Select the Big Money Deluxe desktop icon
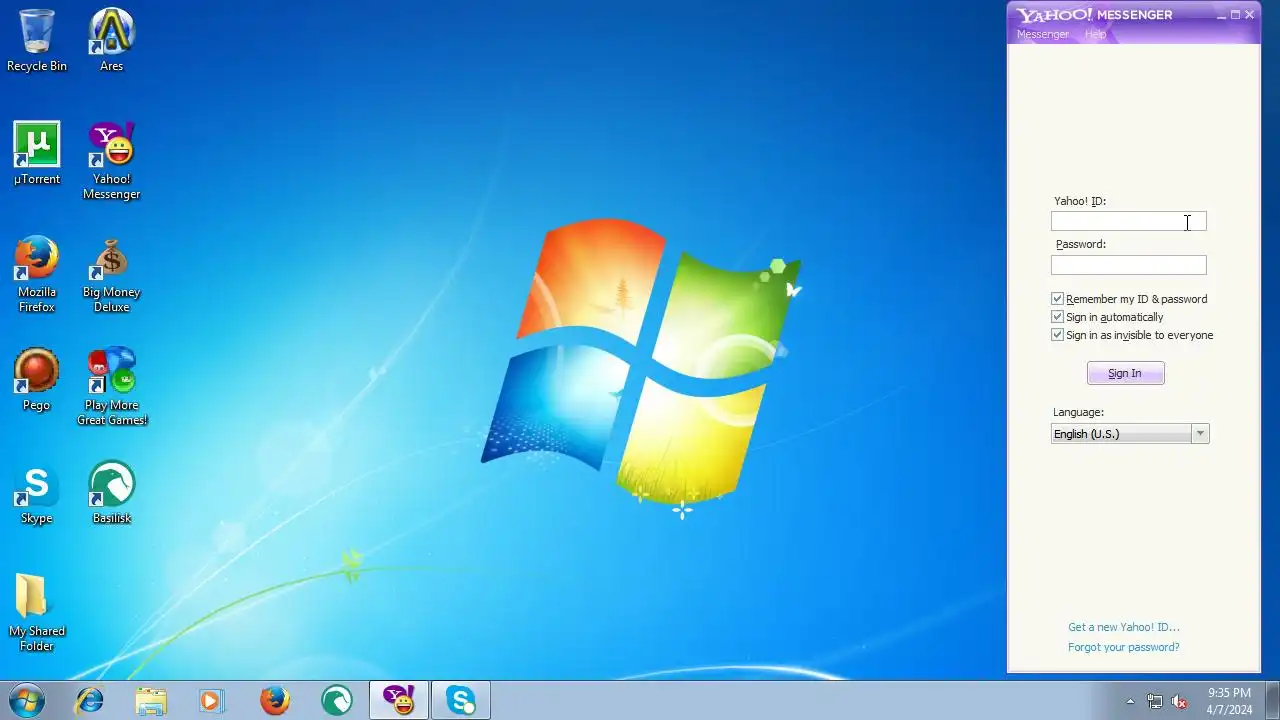The width and height of the screenshot is (1280, 720). (x=111, y=273)
